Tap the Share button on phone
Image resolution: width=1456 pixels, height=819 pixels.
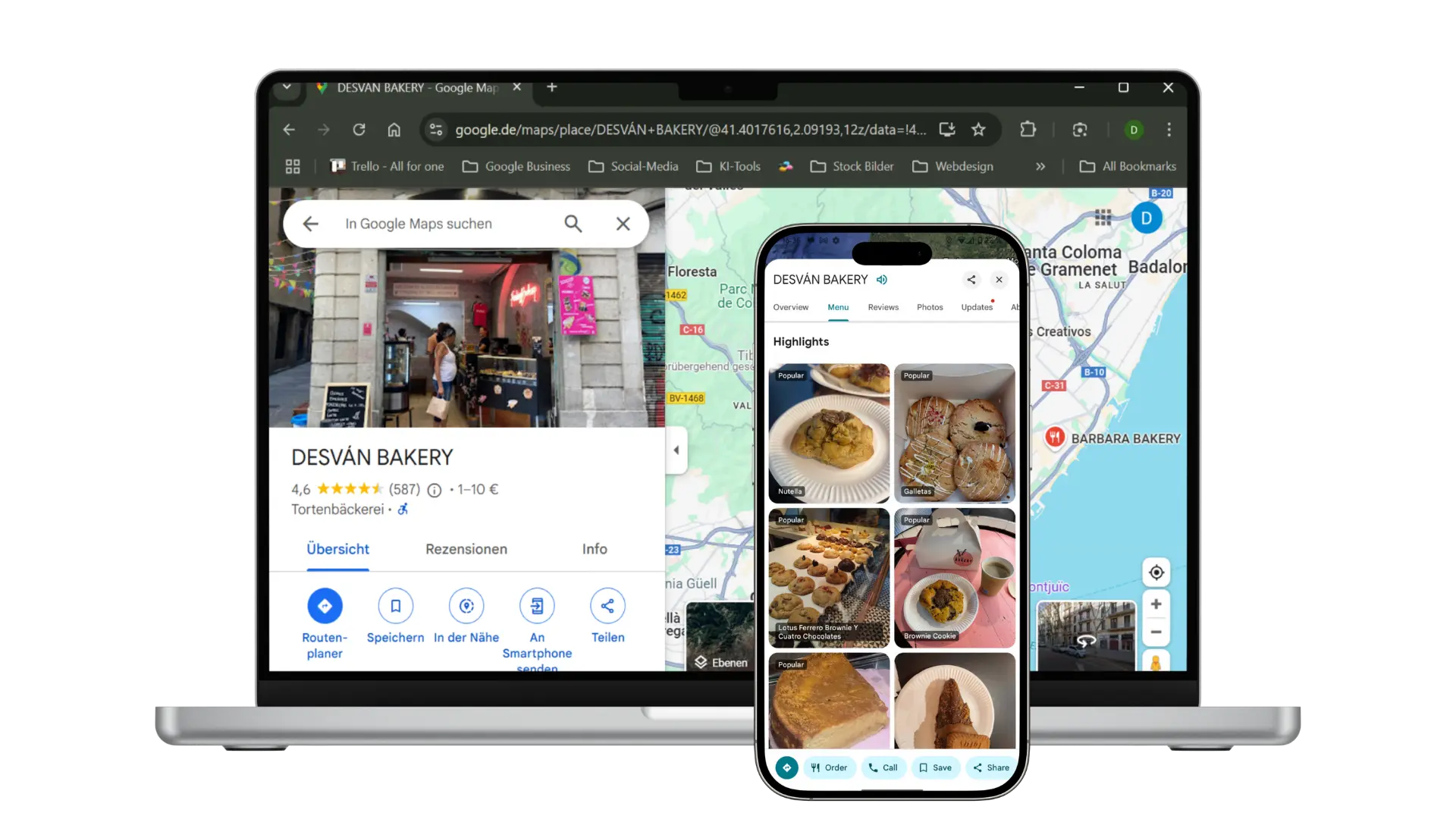tap(991, 767)
